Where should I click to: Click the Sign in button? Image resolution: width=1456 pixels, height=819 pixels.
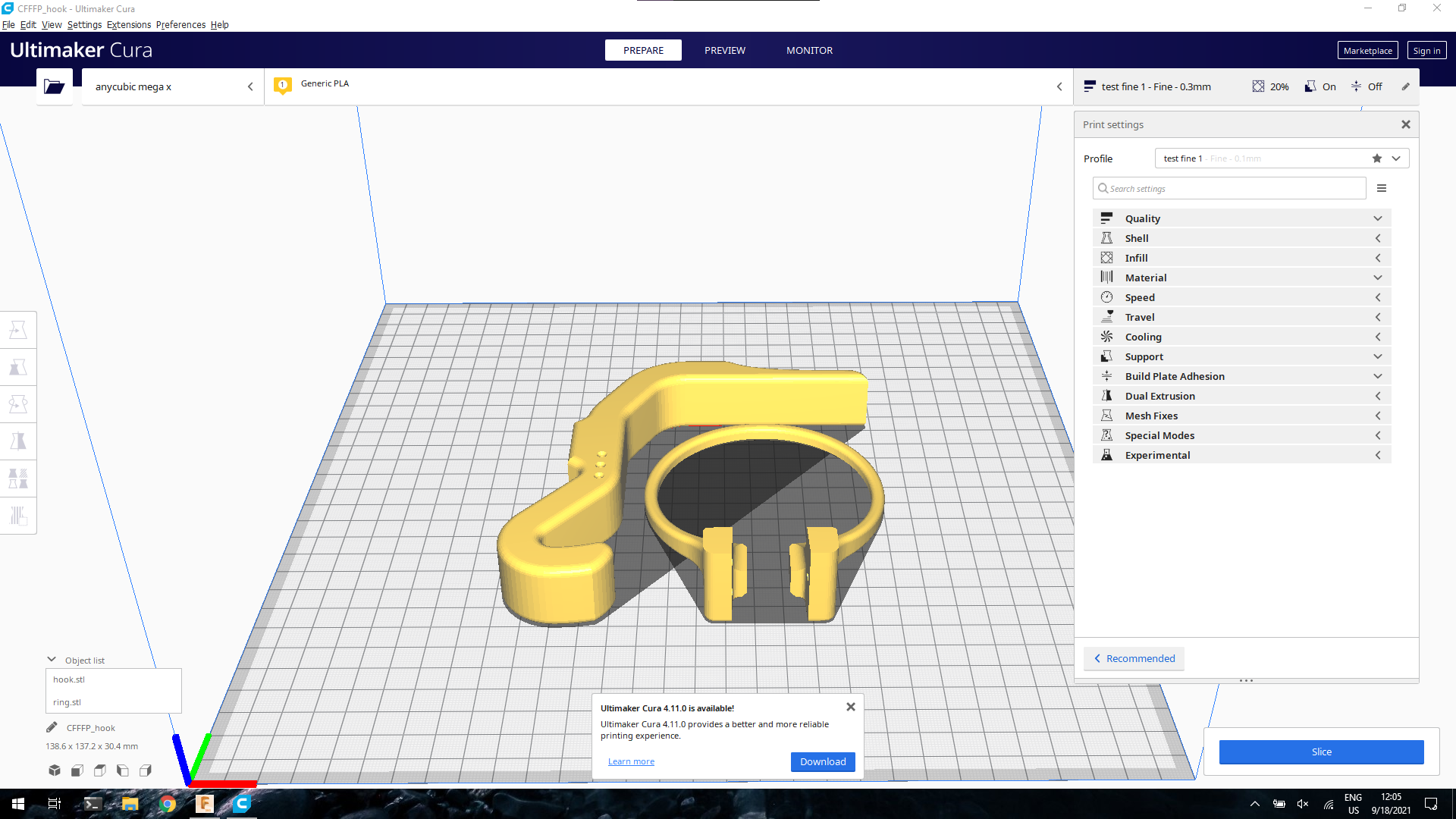1426,51
